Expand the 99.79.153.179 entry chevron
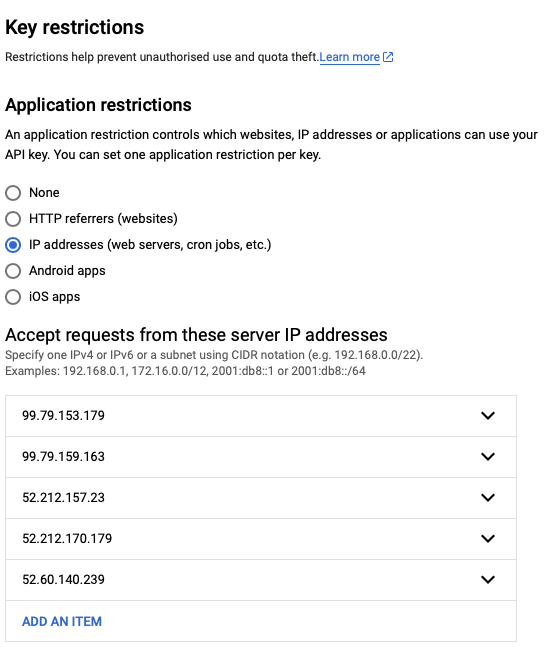This screenshot has width=545, height=667. click(488, 416)
